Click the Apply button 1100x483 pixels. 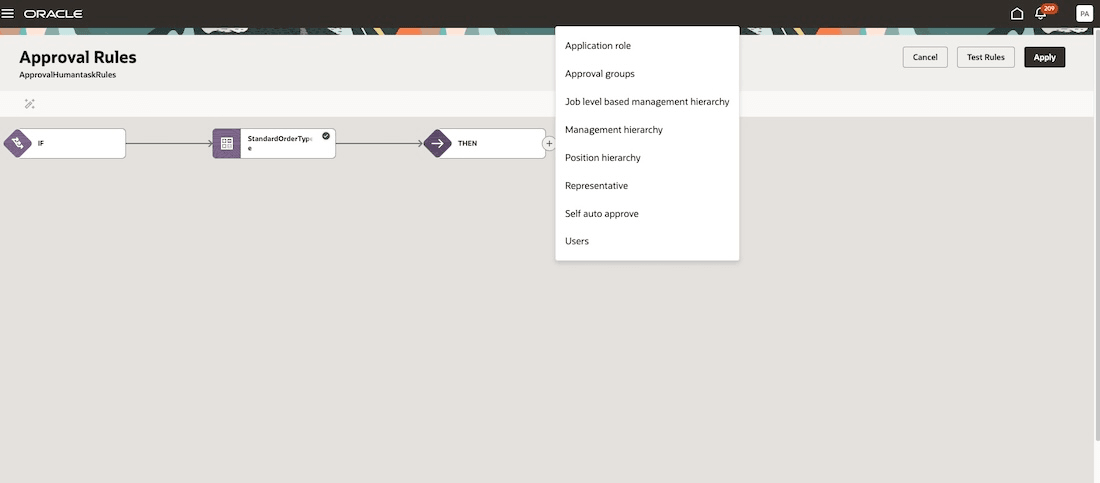point(1045,58)
